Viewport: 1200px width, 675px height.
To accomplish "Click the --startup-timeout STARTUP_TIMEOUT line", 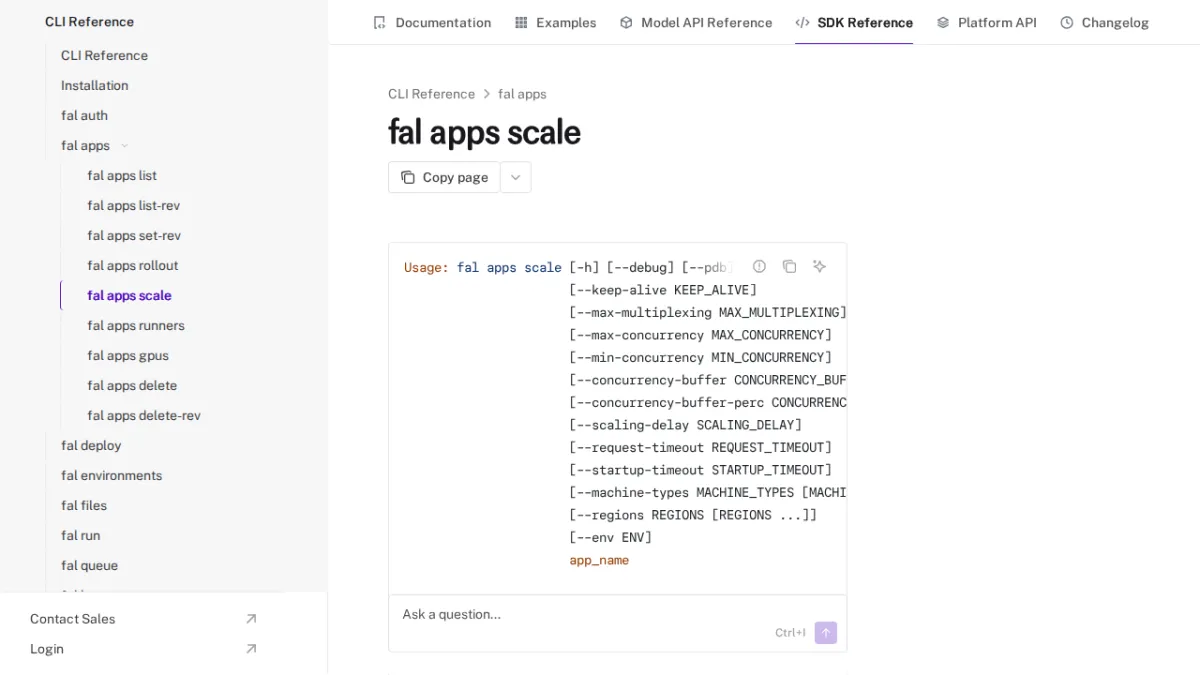I will 700,470.
